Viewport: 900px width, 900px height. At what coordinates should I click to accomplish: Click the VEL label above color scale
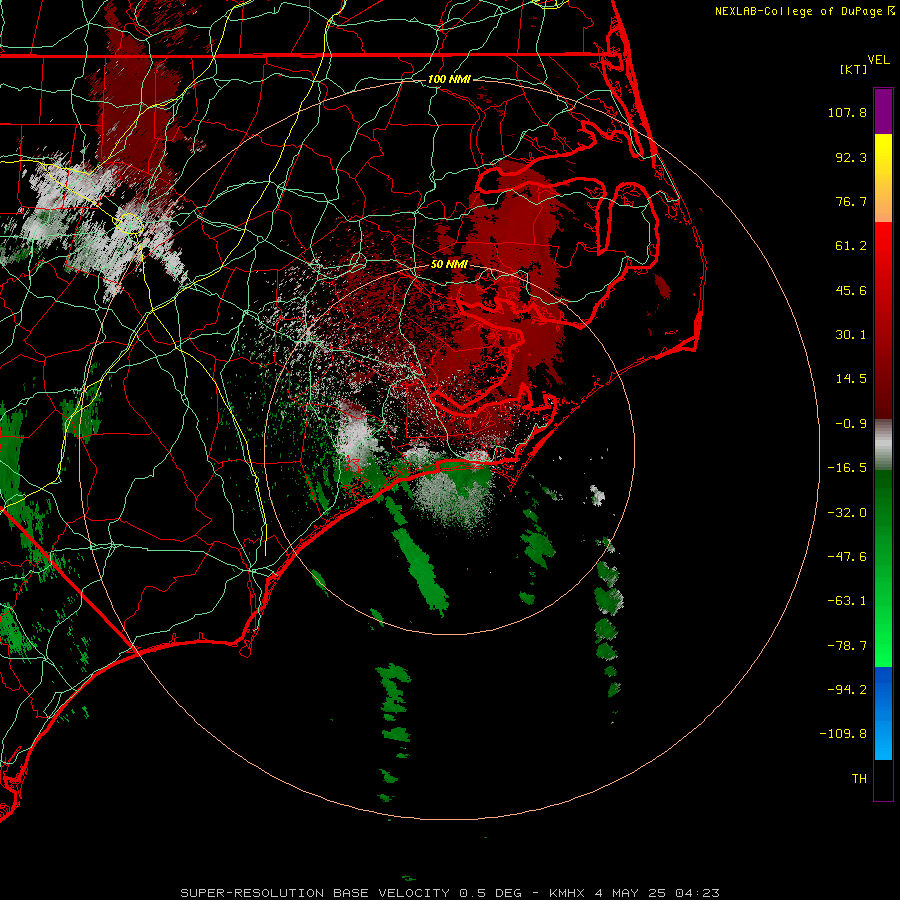[878, 60]
